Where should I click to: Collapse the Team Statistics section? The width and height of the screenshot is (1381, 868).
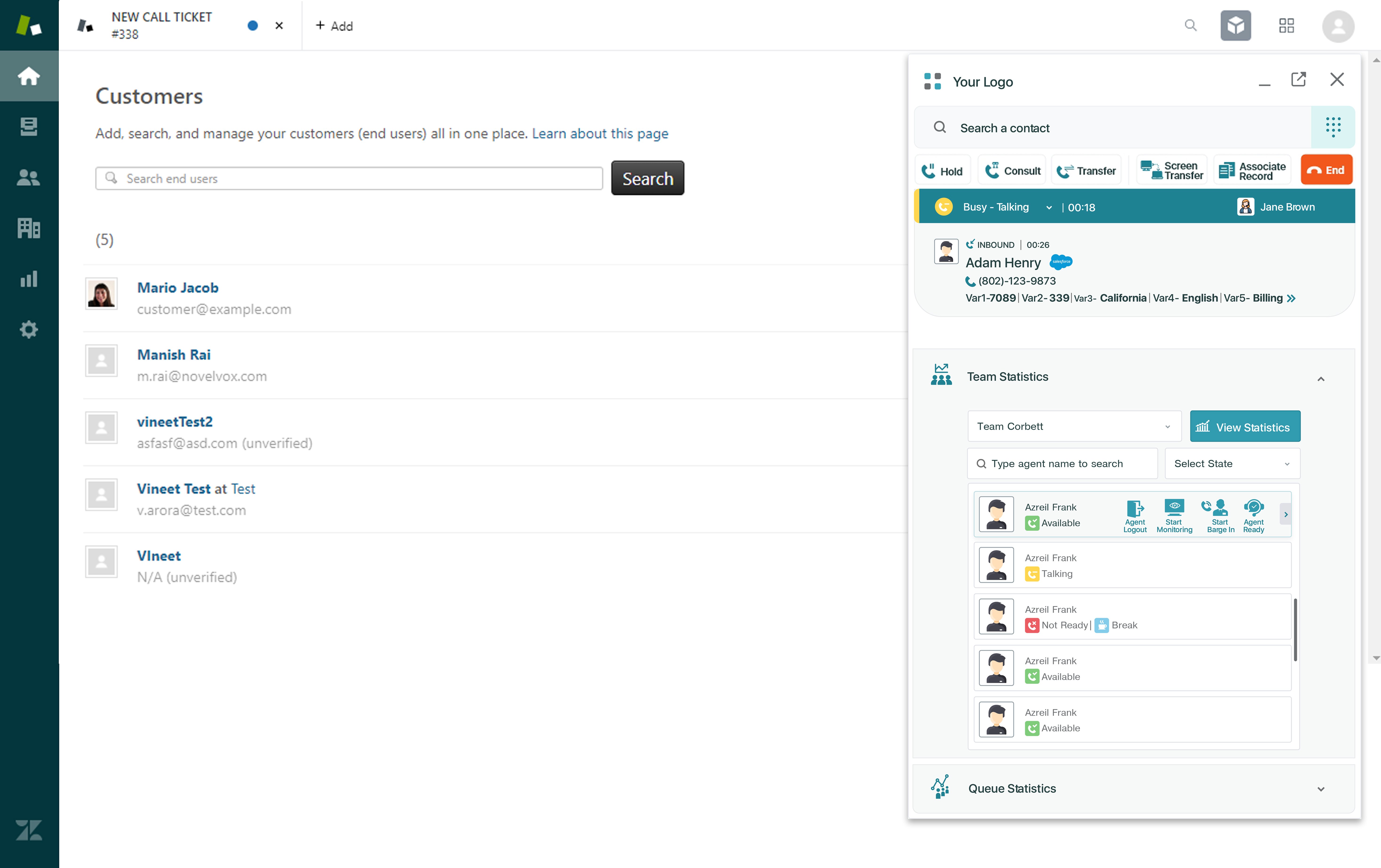(1320, 379)
